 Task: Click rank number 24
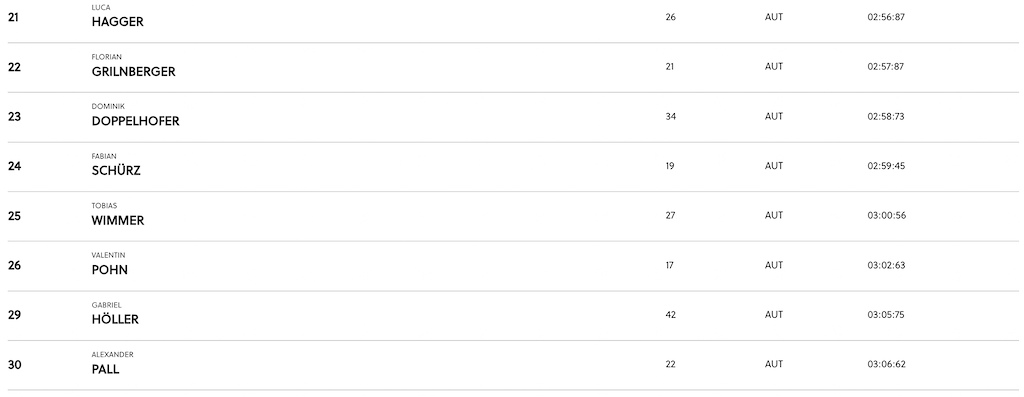(14, 167)
